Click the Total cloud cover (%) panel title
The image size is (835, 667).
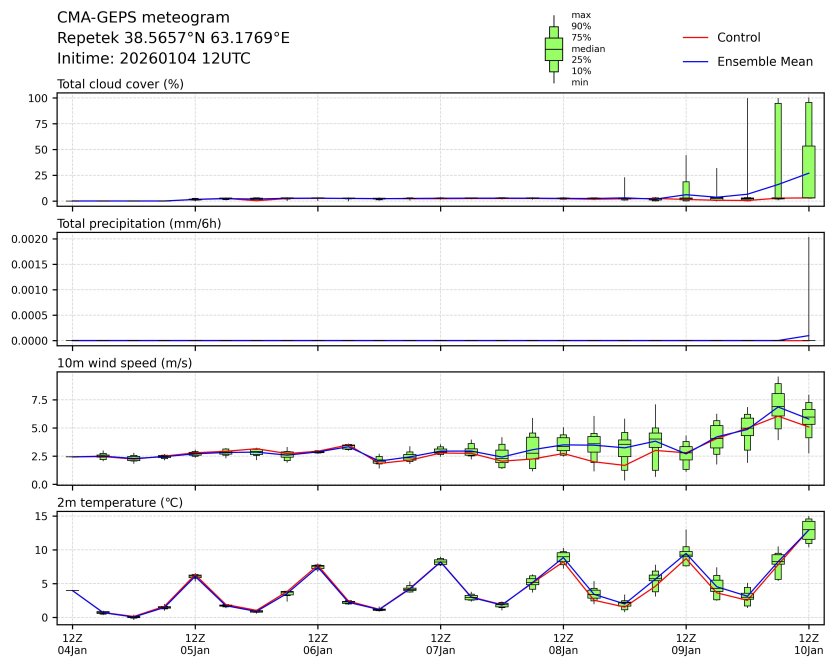click(120, 84)
